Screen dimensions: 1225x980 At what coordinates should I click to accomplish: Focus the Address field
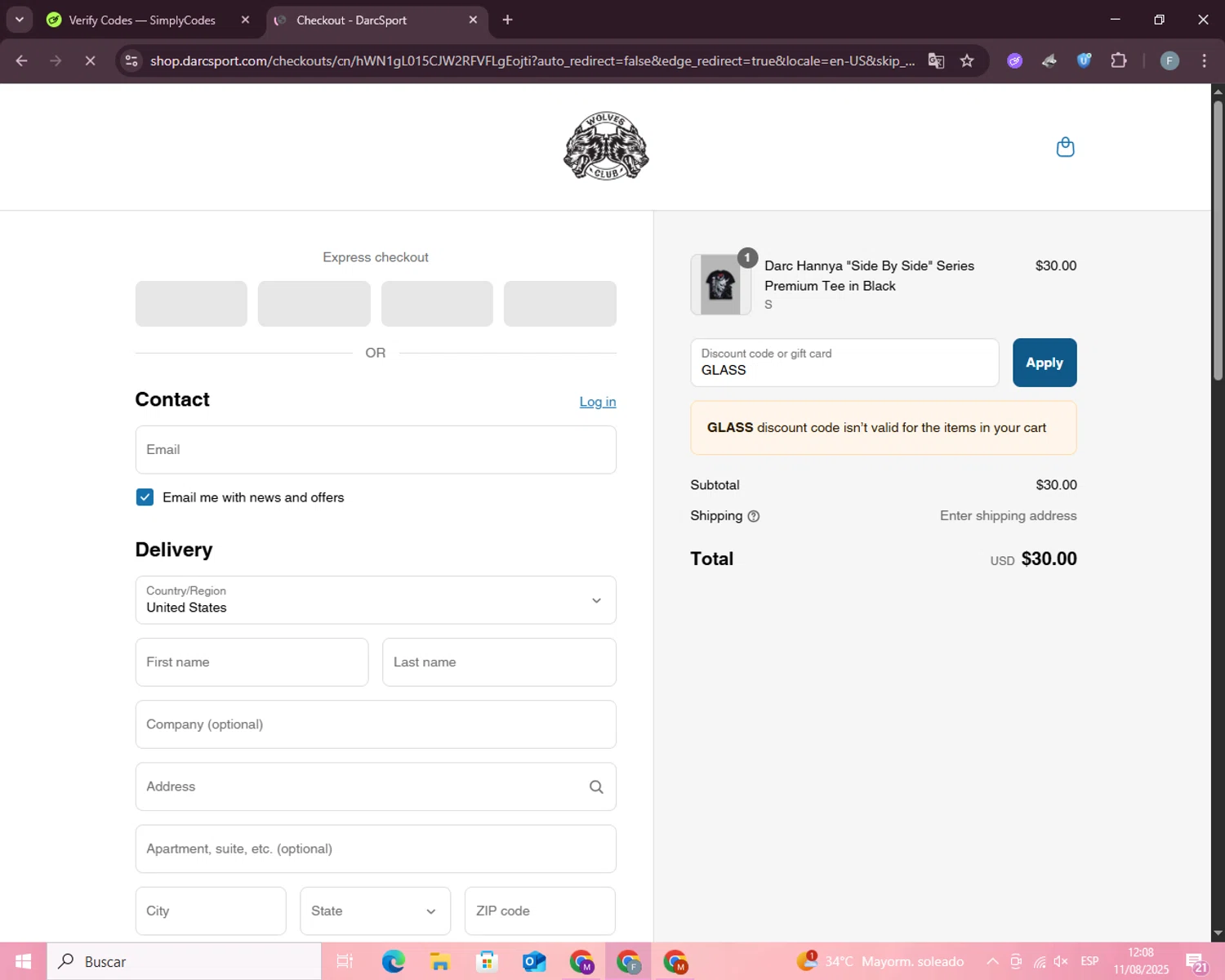tap(376, 786)
